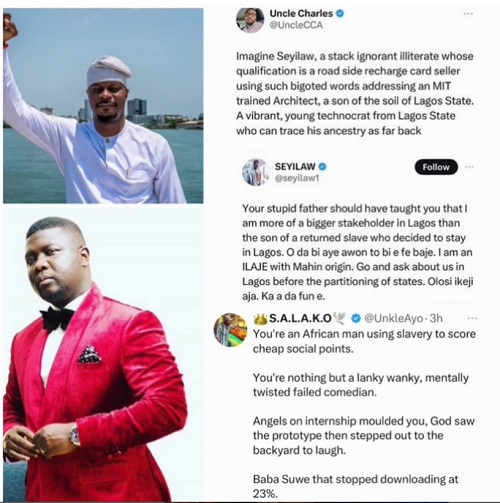Image resolution: width=500 pixels, height=503 pixels.
Task: Open three-dot menu on Uncle Charles tweet
Action: coord(468,14)
